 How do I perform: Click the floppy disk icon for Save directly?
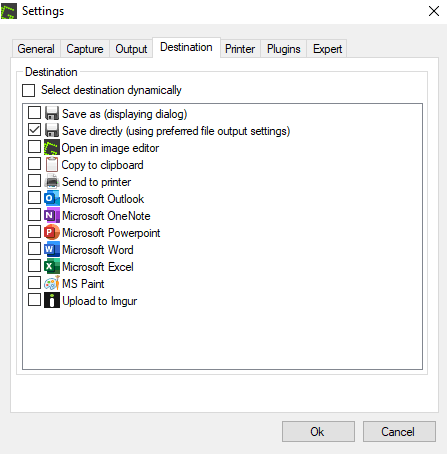[x=52, y=130]
